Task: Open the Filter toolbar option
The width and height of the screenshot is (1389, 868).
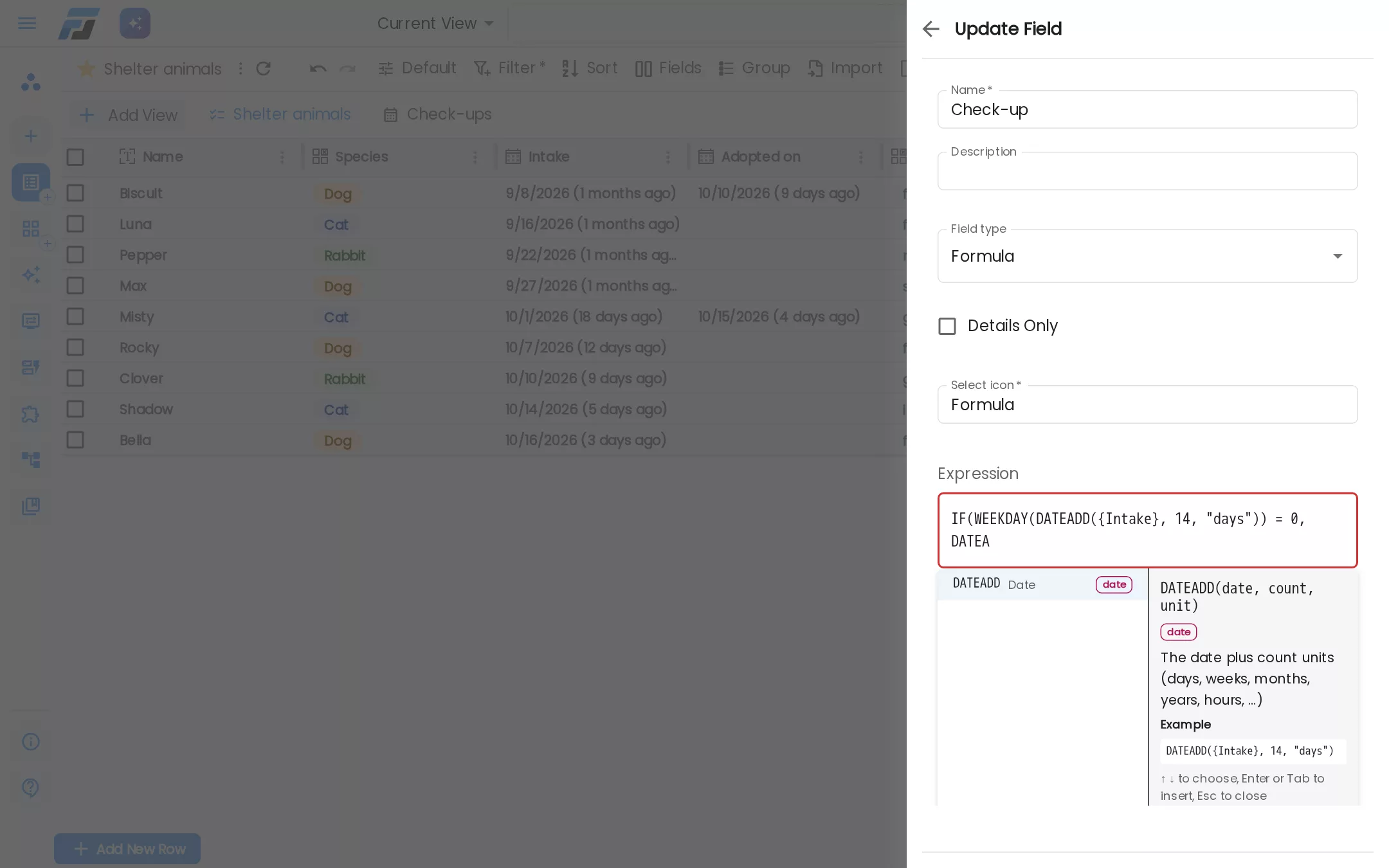Action: click(x=509, y=68)
